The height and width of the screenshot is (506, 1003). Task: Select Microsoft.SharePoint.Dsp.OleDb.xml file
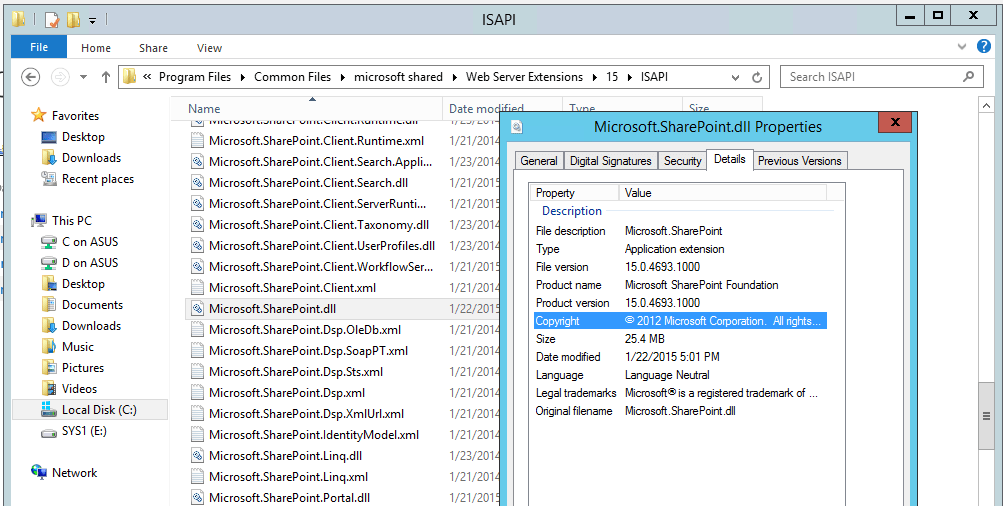pyautogui.click(x=305, y=330)
